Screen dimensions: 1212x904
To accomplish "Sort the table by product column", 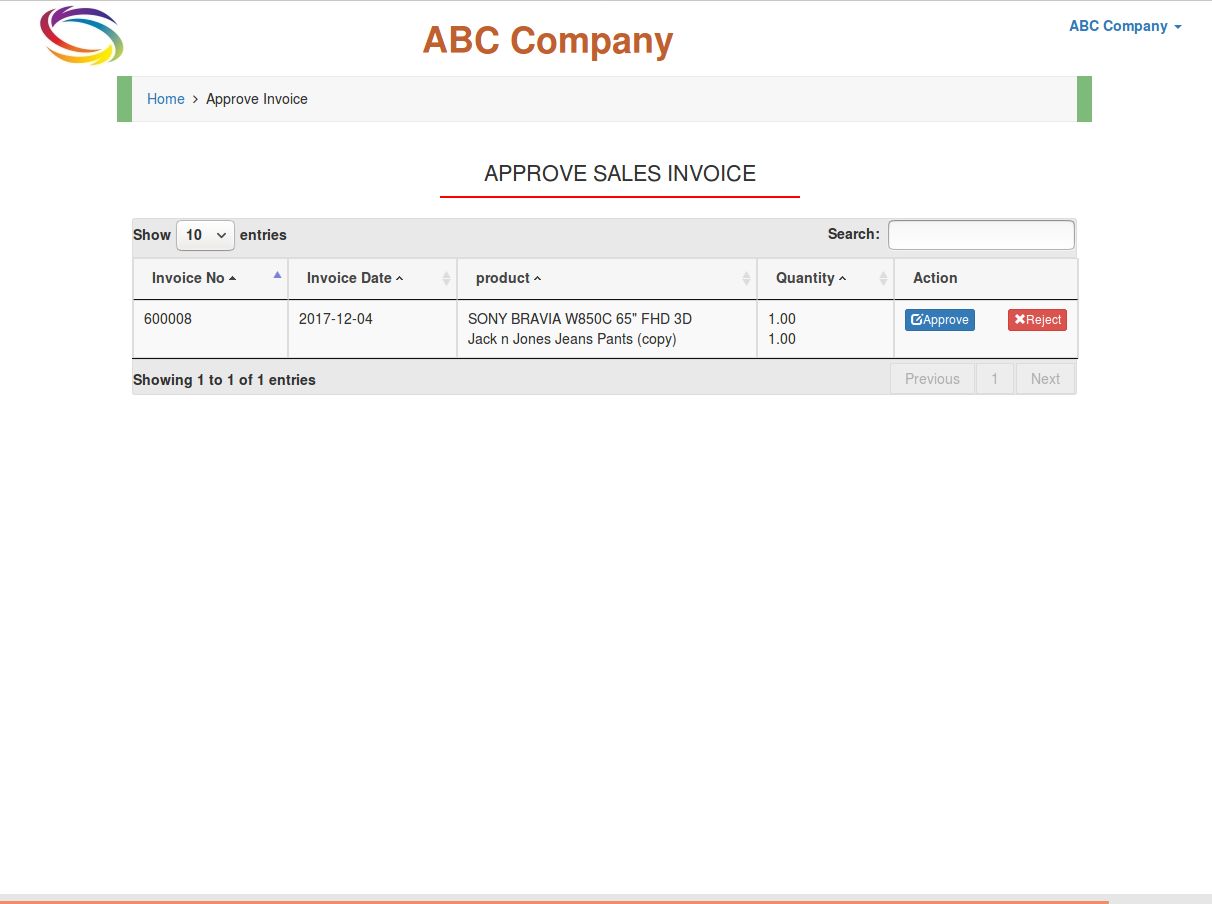I will point(606,278).
